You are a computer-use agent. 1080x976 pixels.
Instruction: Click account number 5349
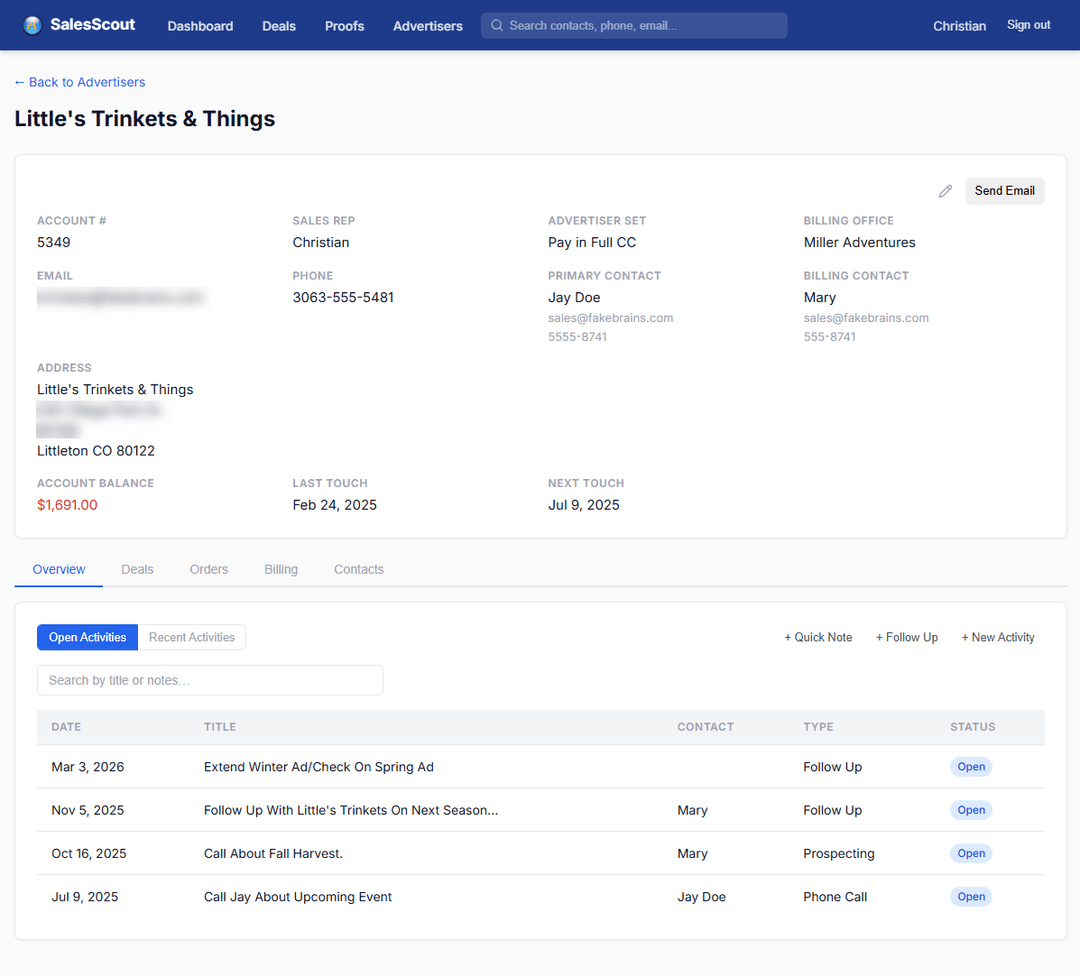coord(54,242)
